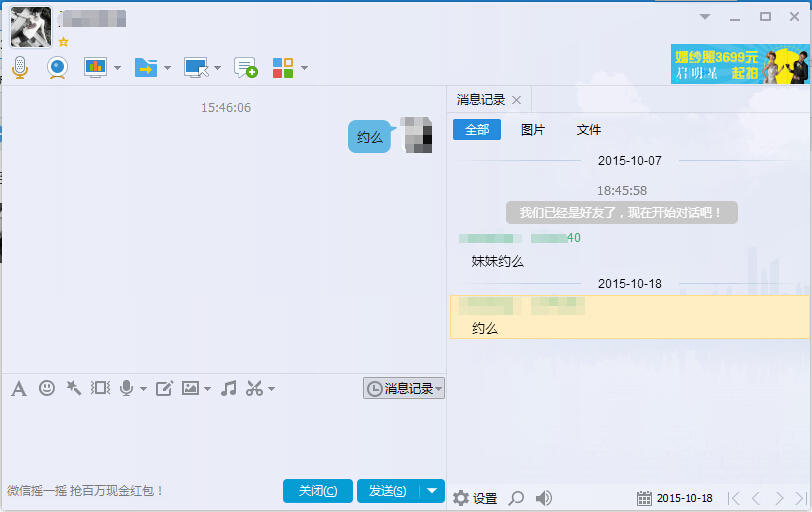Expand the send file dropdown arrow

click(x=167, y=68)
